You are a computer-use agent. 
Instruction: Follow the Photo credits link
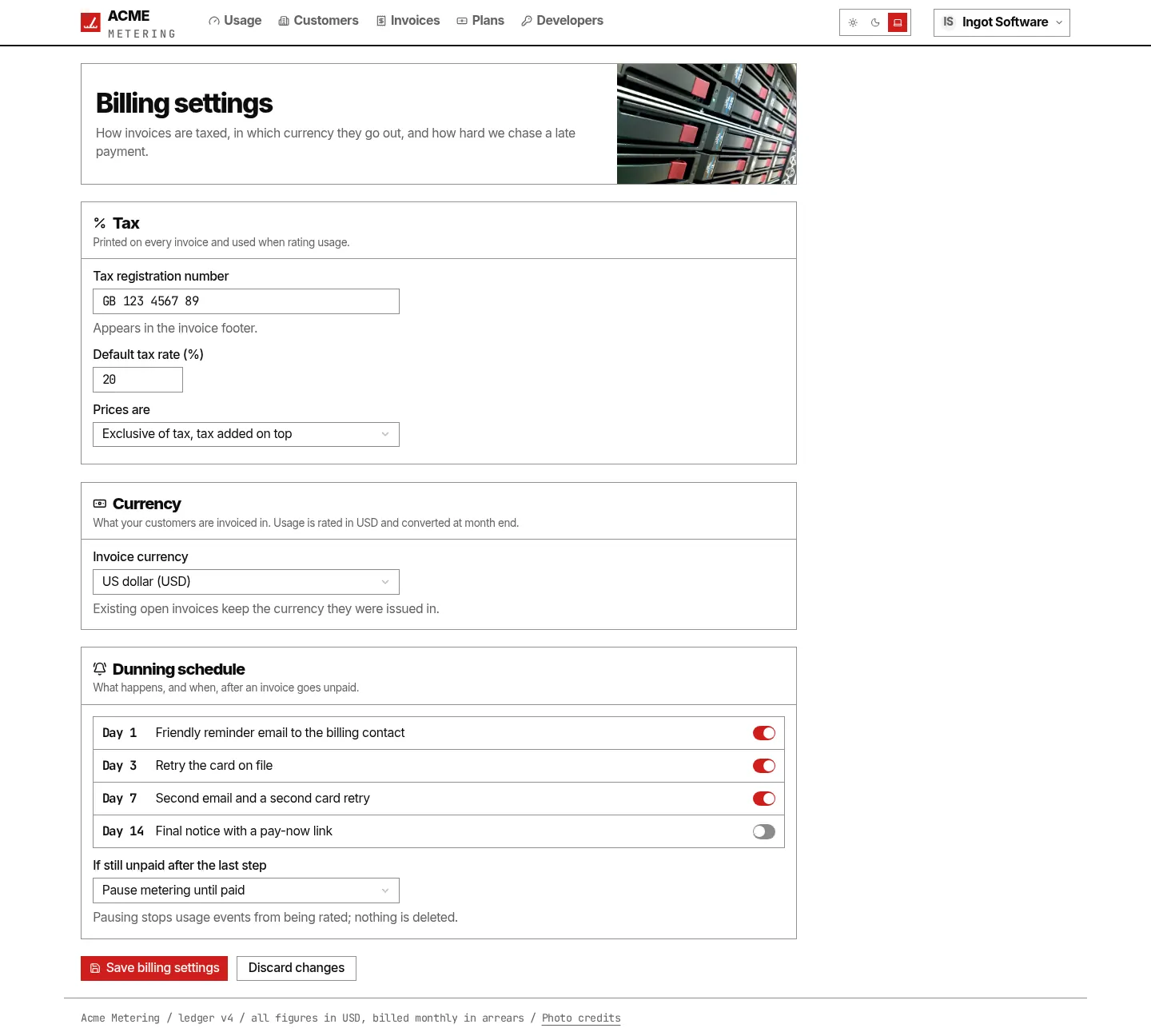(581, 1018)
